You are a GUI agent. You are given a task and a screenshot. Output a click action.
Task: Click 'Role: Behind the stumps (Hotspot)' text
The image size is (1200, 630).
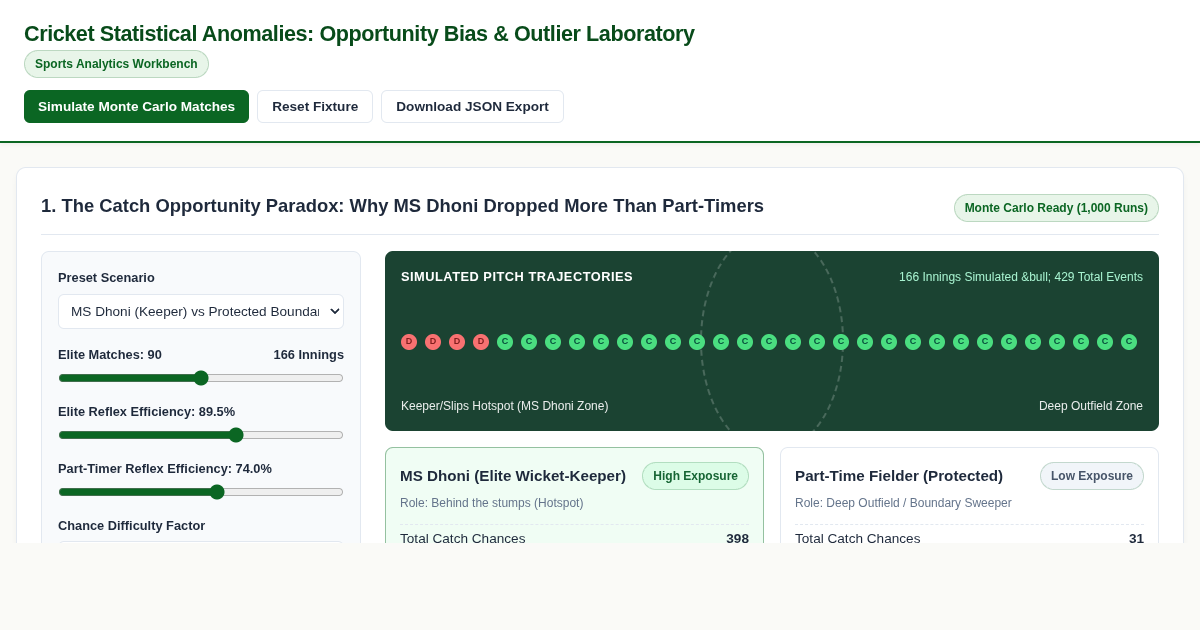click(x=491, y=503)
